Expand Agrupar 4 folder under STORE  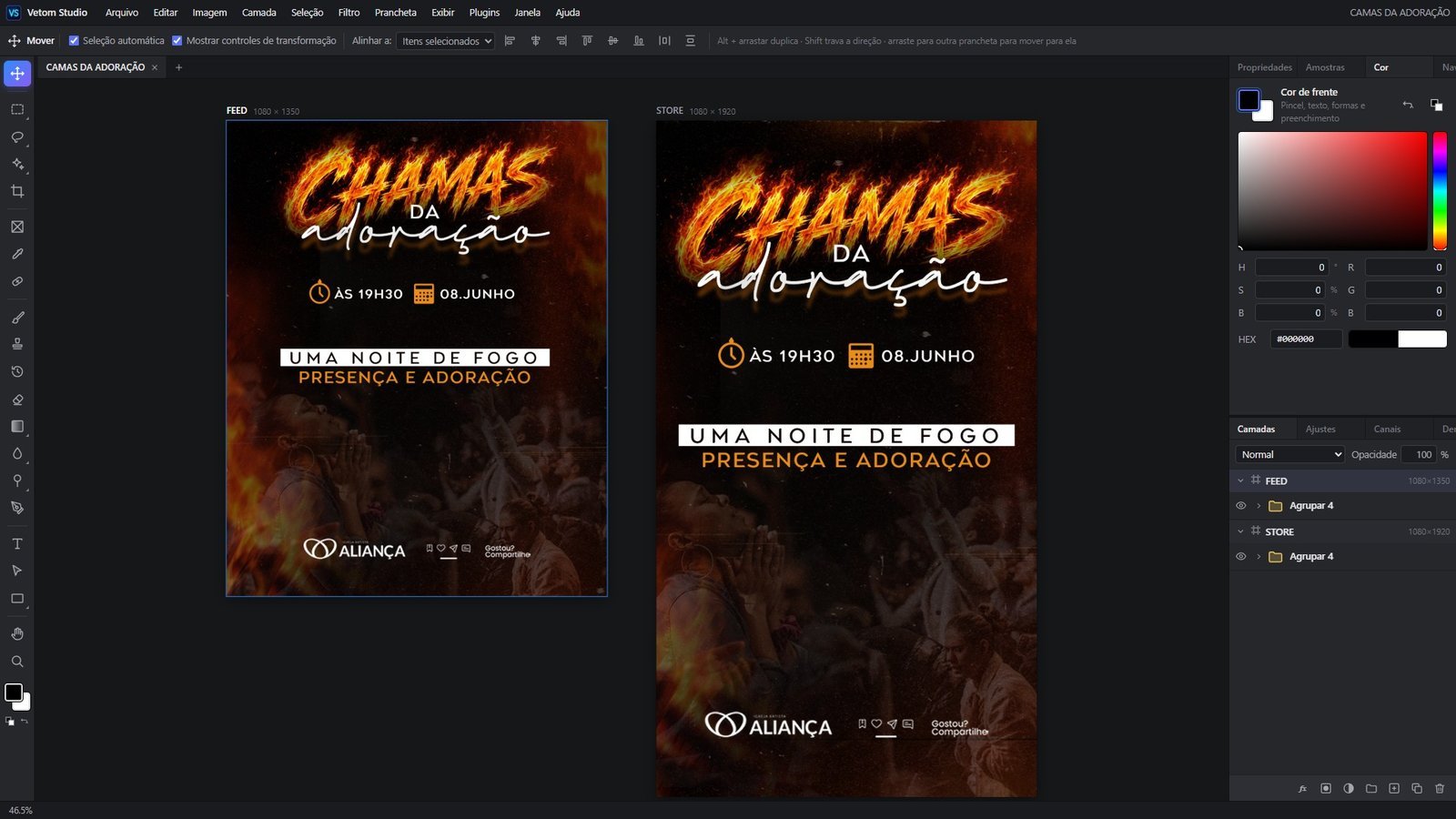coord(1259,557)
